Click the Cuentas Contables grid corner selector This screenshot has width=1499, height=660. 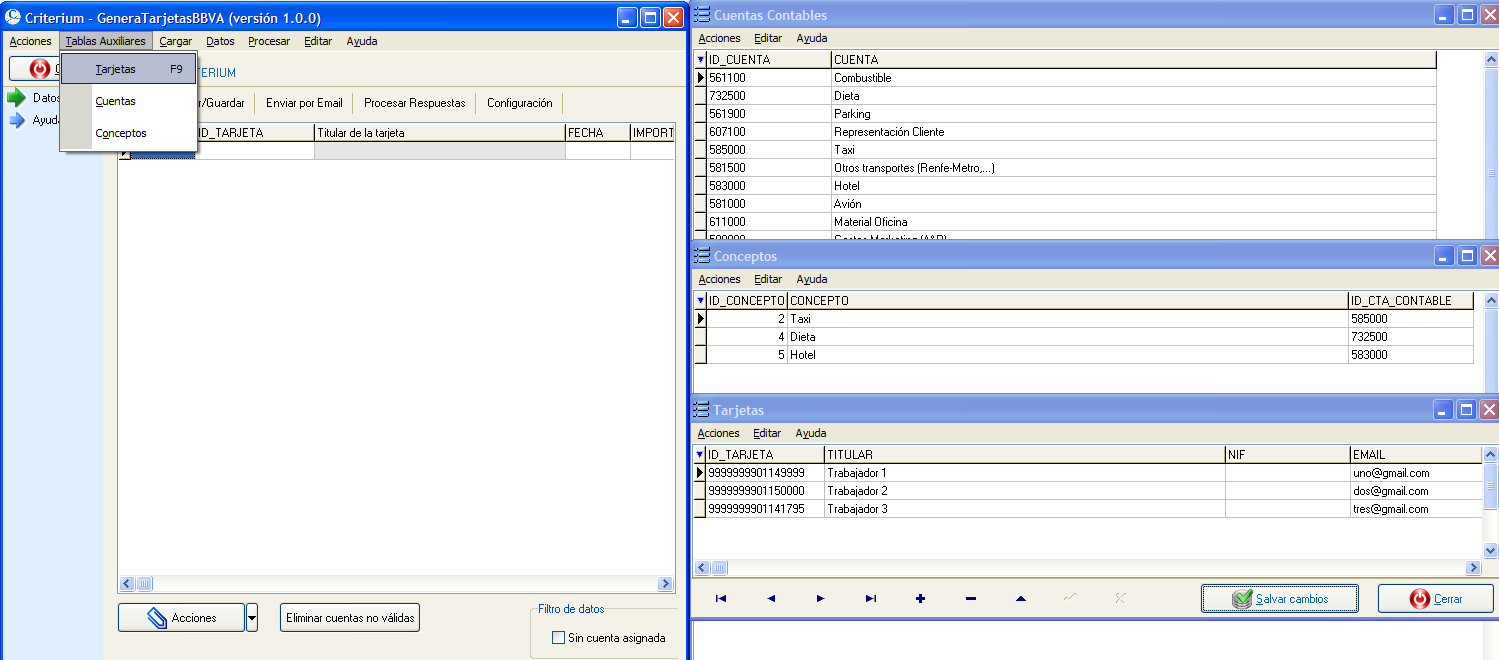[700, 60]
